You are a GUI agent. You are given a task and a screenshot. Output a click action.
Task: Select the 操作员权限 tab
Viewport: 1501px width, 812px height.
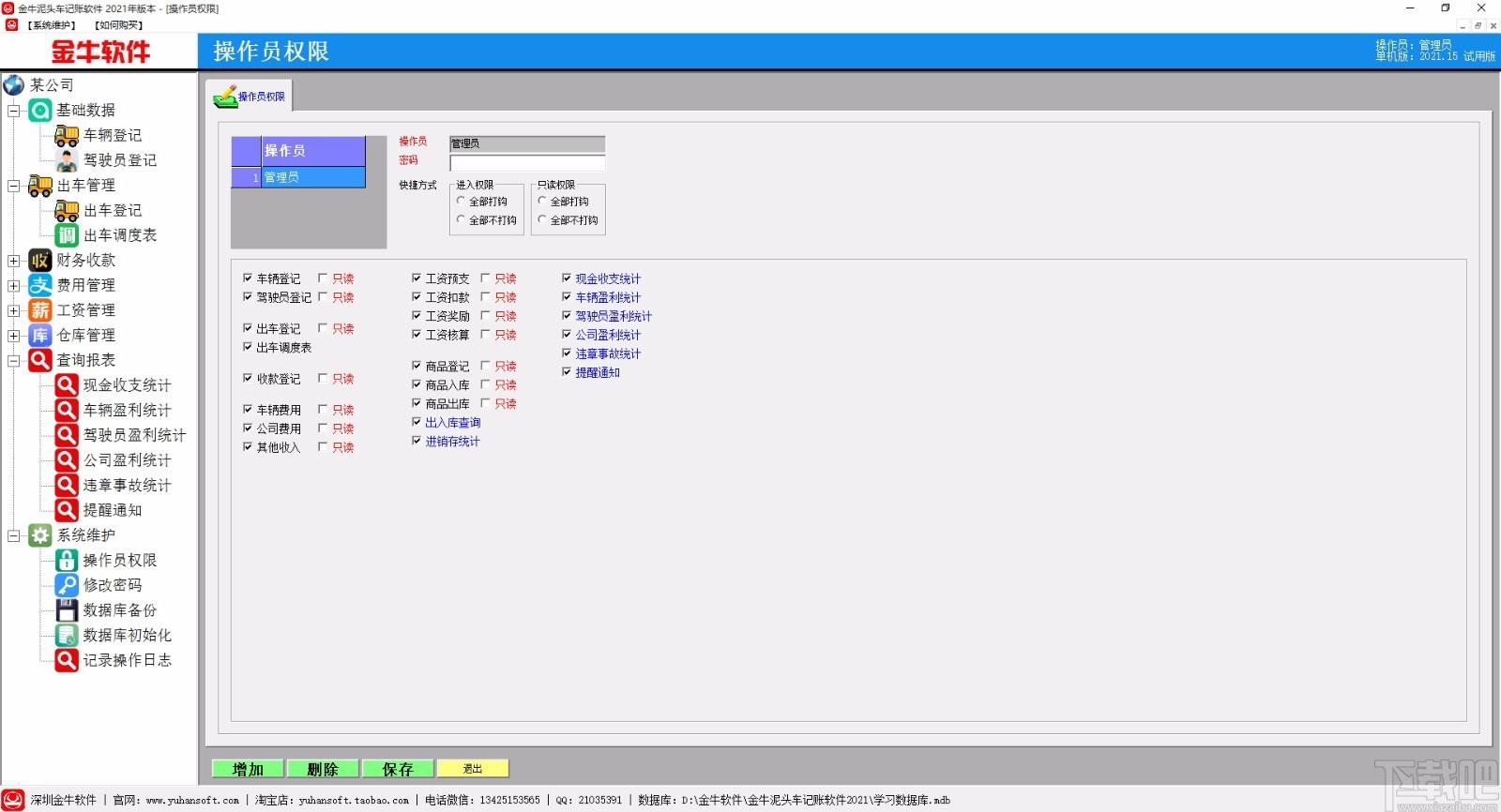point(250,97)
